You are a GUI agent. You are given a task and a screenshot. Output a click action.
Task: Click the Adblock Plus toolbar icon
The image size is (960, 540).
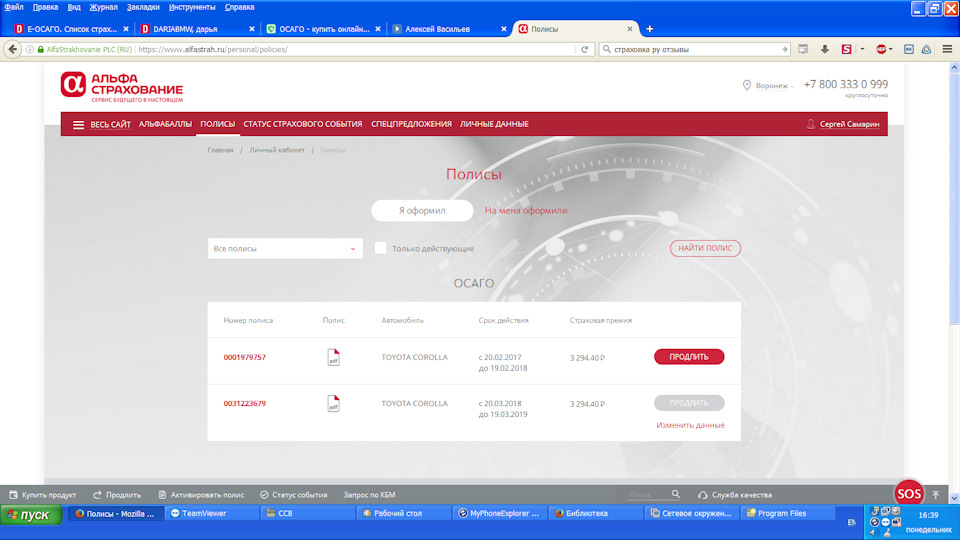883,49
